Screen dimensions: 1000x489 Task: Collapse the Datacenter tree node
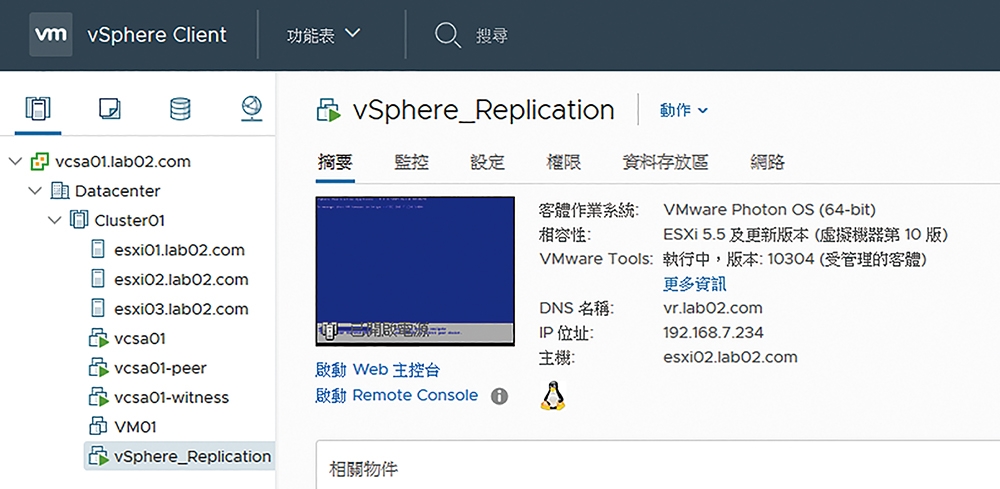tap(36, 191)
